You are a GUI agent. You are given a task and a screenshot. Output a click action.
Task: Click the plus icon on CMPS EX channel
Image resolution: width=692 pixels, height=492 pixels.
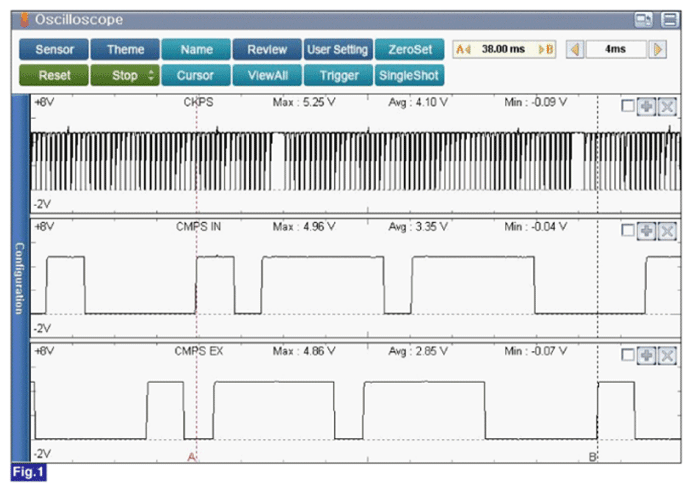646,355
